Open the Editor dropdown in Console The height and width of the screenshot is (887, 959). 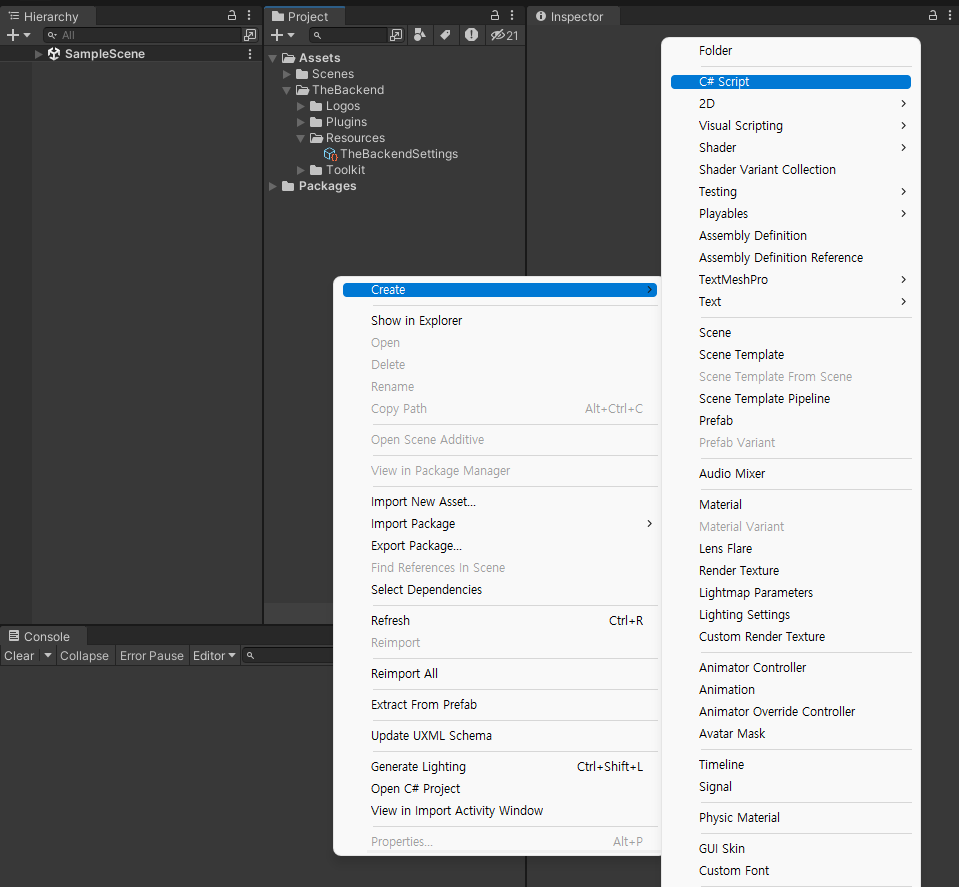coord(214,655)
